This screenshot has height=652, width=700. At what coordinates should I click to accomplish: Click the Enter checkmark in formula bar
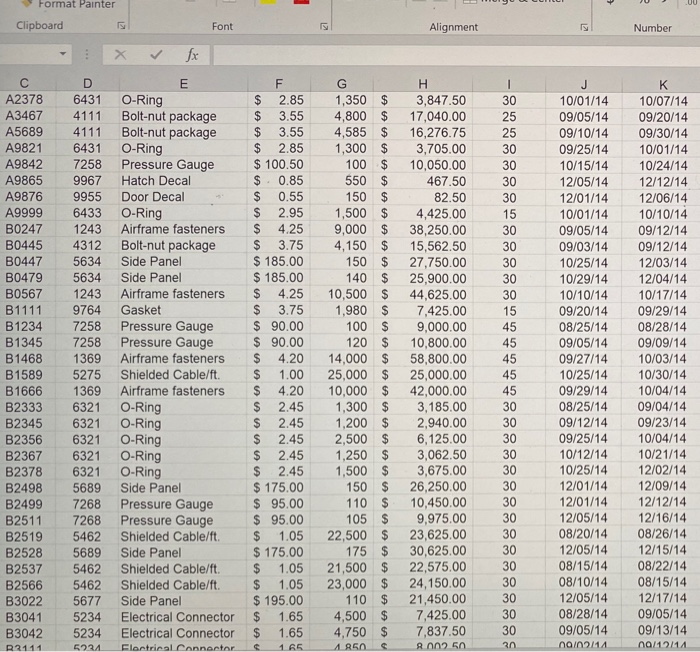[x=156, y=54]
